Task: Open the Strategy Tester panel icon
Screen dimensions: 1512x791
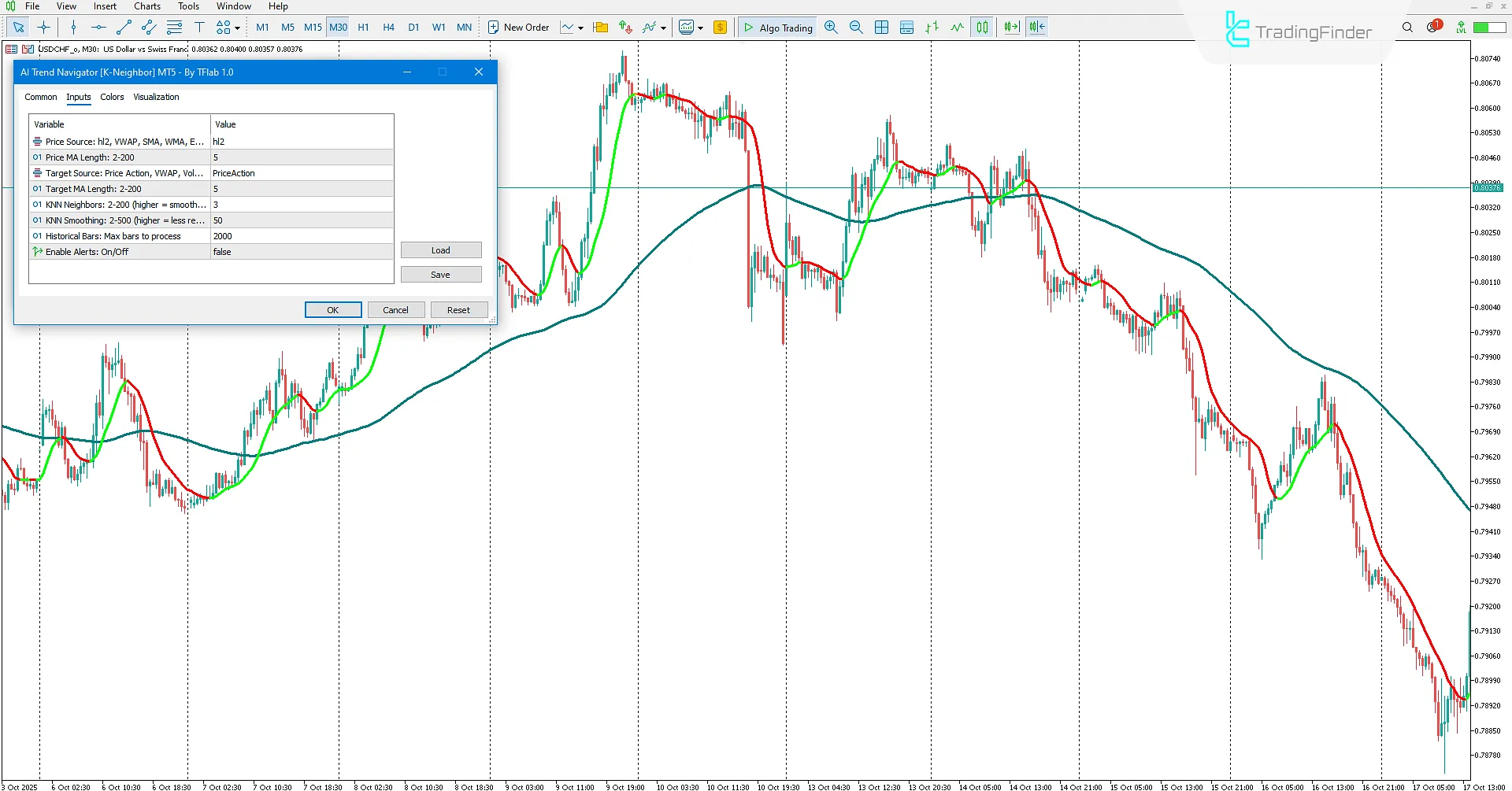Action: pos(907,27)
